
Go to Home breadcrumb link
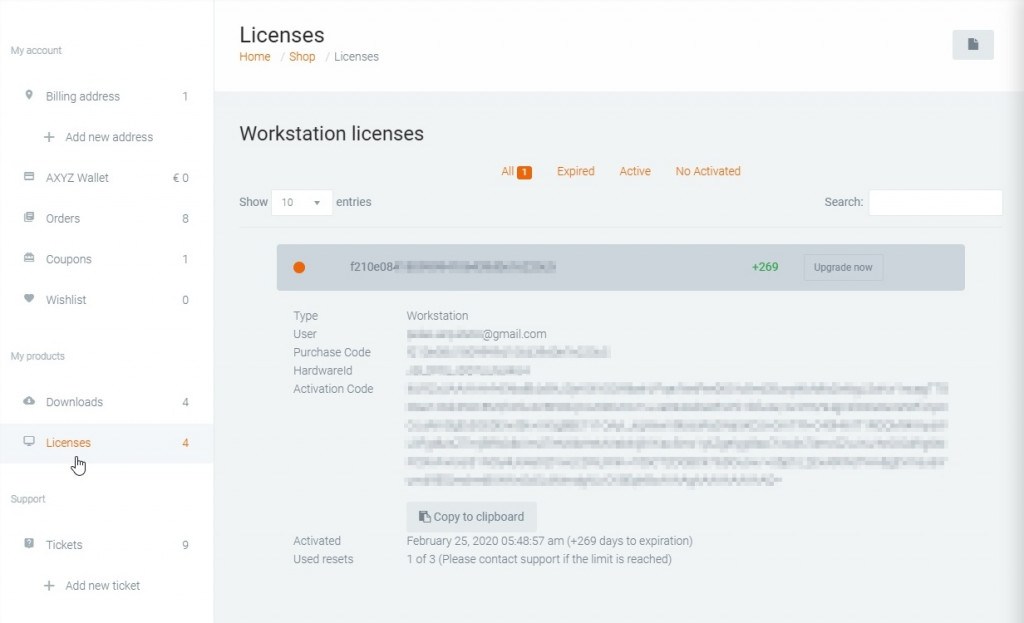pos(254,57)
